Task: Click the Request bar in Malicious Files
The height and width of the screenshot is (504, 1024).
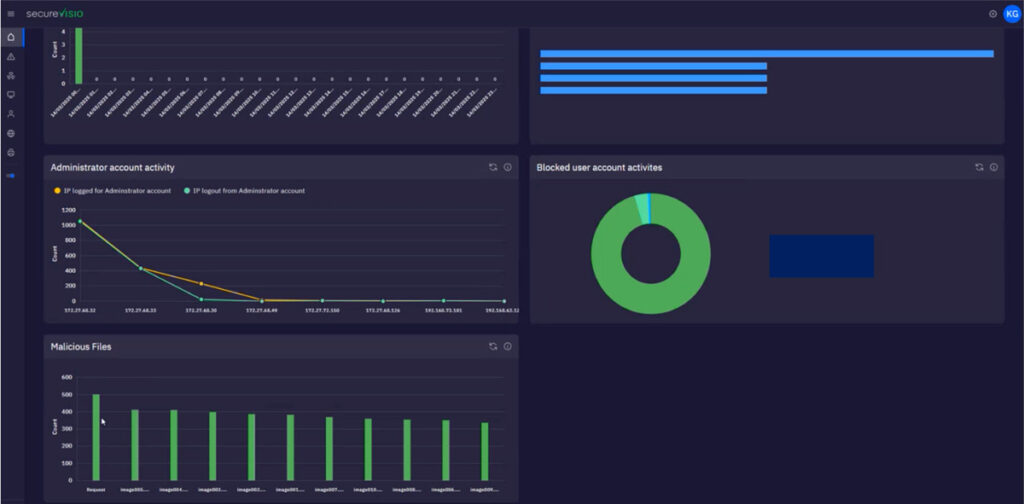Action: click(96, 437)
